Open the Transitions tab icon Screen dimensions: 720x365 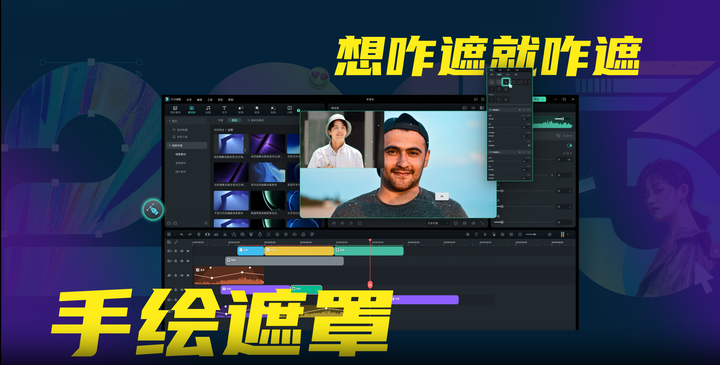(x=241, y=108)
